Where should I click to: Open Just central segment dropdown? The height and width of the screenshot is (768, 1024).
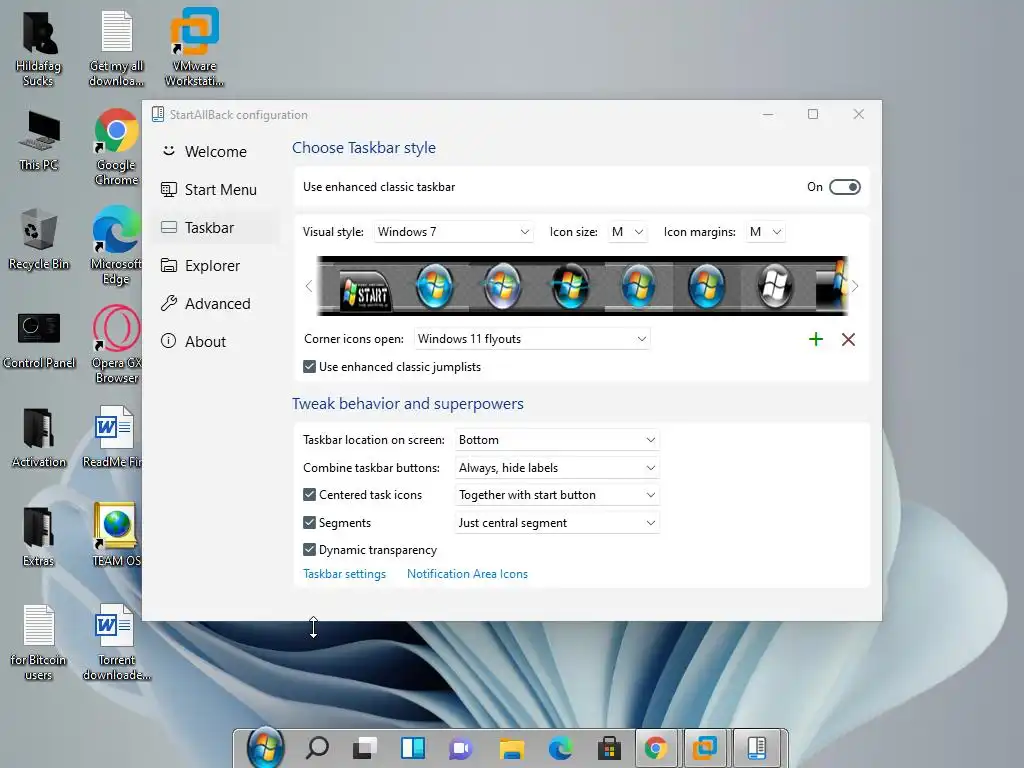pyautogui.click(x=557, y=522)
